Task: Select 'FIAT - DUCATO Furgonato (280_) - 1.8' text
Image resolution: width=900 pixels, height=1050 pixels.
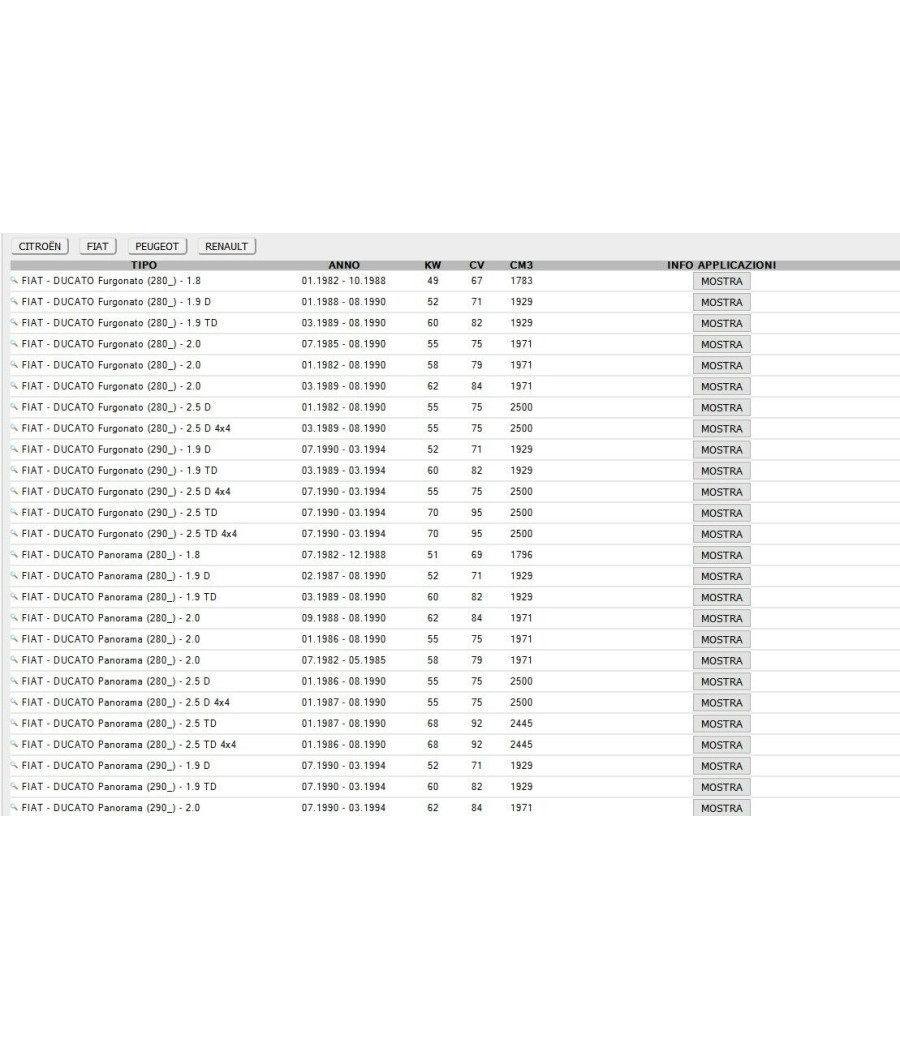Action: click(x=111, y=281)
